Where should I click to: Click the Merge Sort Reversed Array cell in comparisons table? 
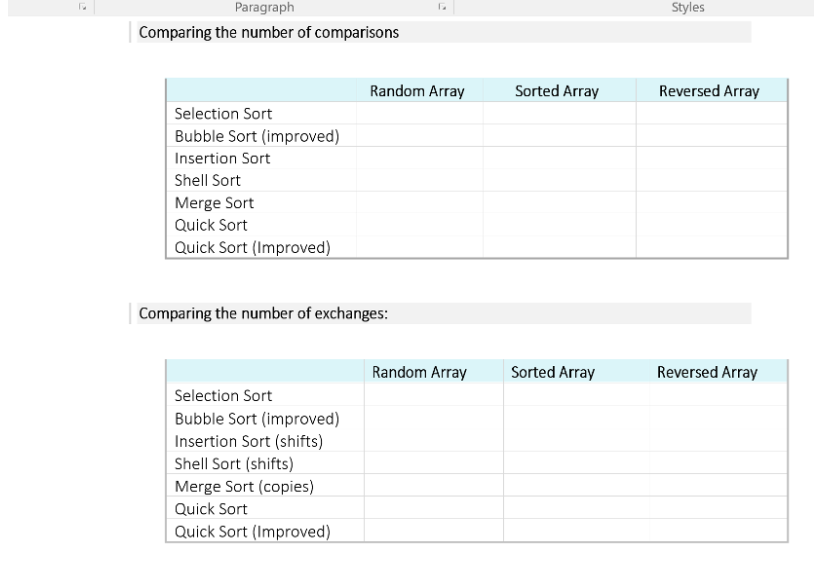[x=712, y=203]
